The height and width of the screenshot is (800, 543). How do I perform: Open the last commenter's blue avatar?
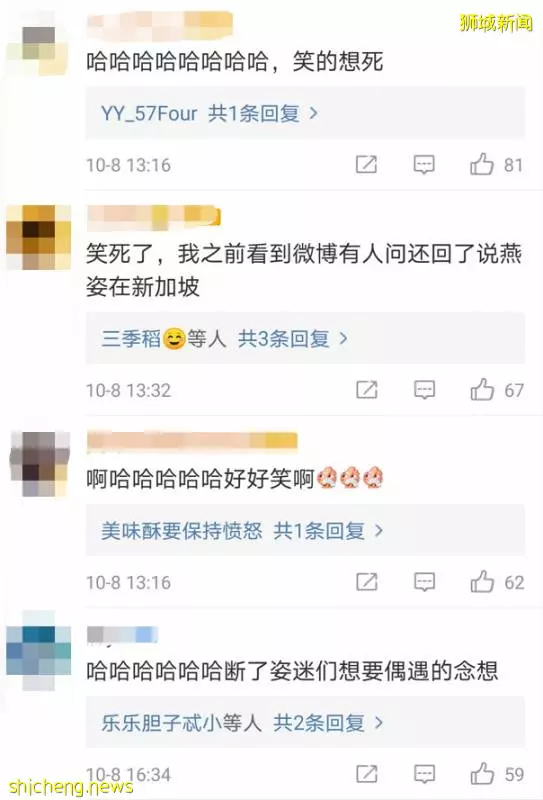click(38, 651)
